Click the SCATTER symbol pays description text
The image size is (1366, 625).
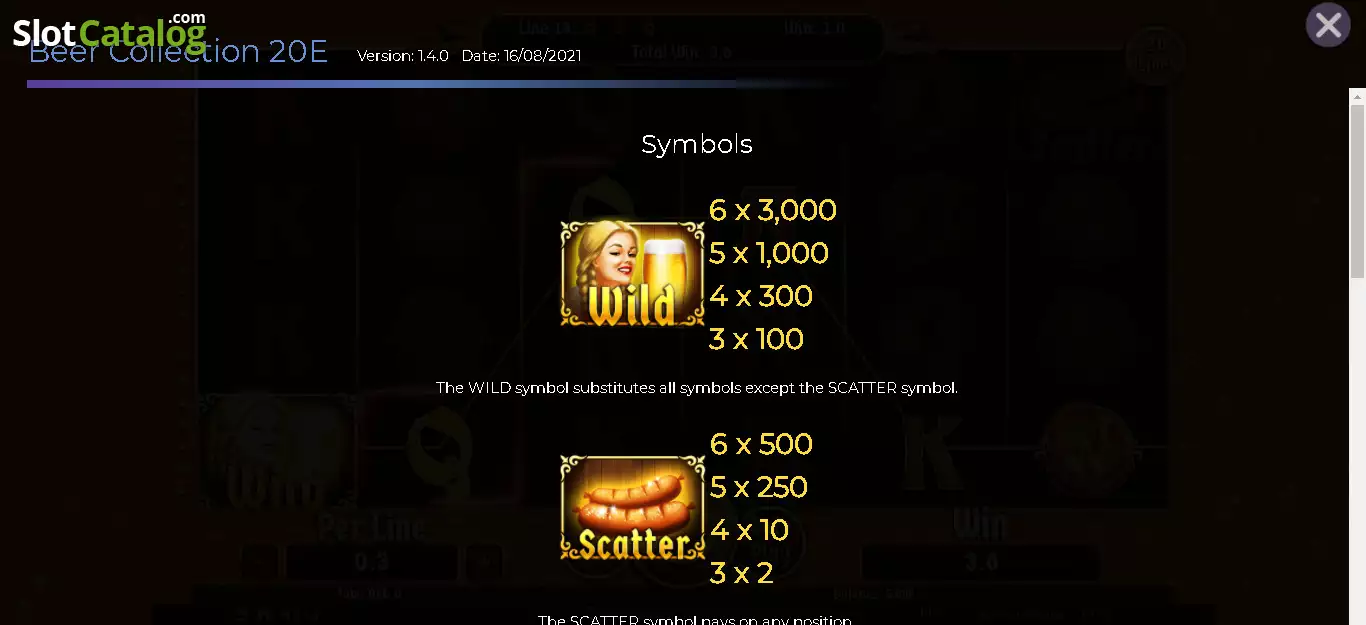(x=695, y=620)
